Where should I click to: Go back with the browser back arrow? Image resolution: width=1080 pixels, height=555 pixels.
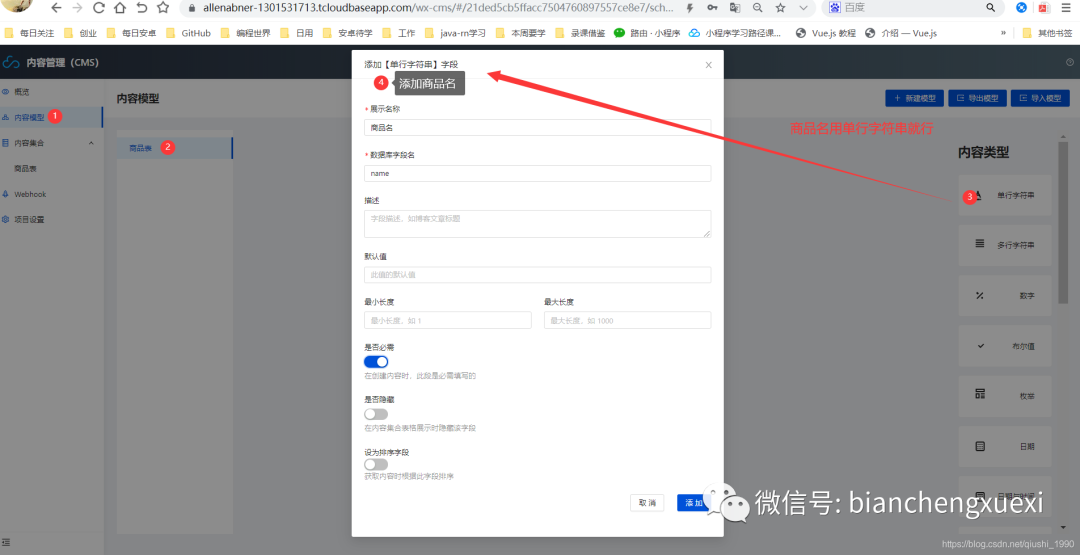click(x=56, y=8)
